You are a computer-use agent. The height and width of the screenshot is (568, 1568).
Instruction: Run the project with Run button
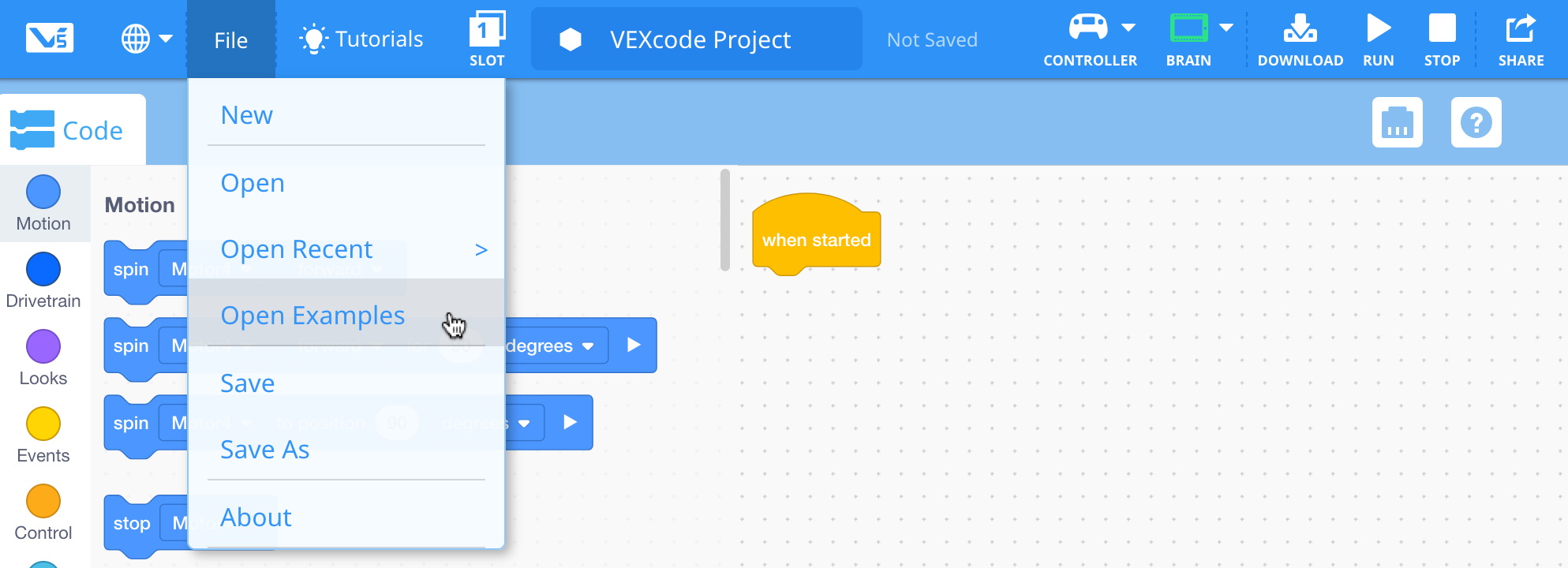pyautogui.click(x=1378, y=28)
